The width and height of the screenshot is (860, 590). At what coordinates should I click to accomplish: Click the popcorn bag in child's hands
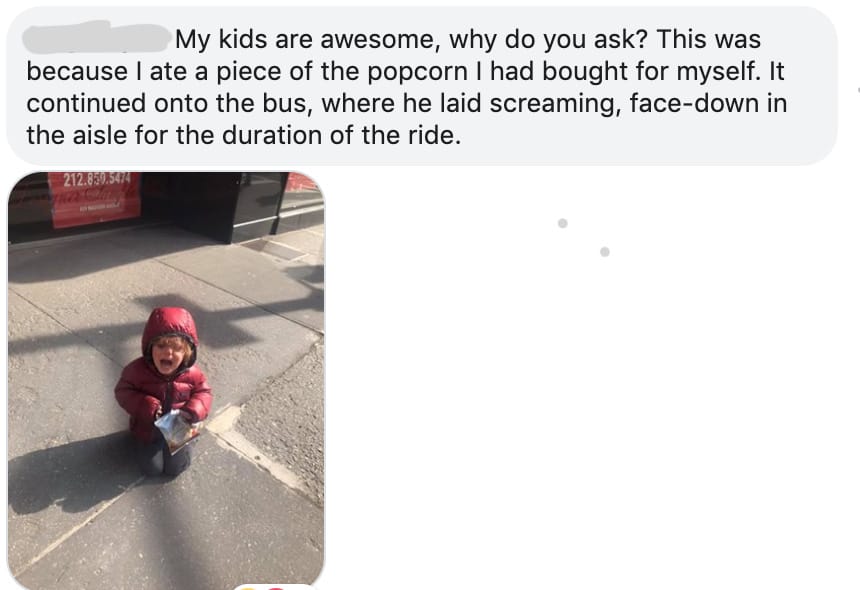pyautogui.click(x=176, y=431)
